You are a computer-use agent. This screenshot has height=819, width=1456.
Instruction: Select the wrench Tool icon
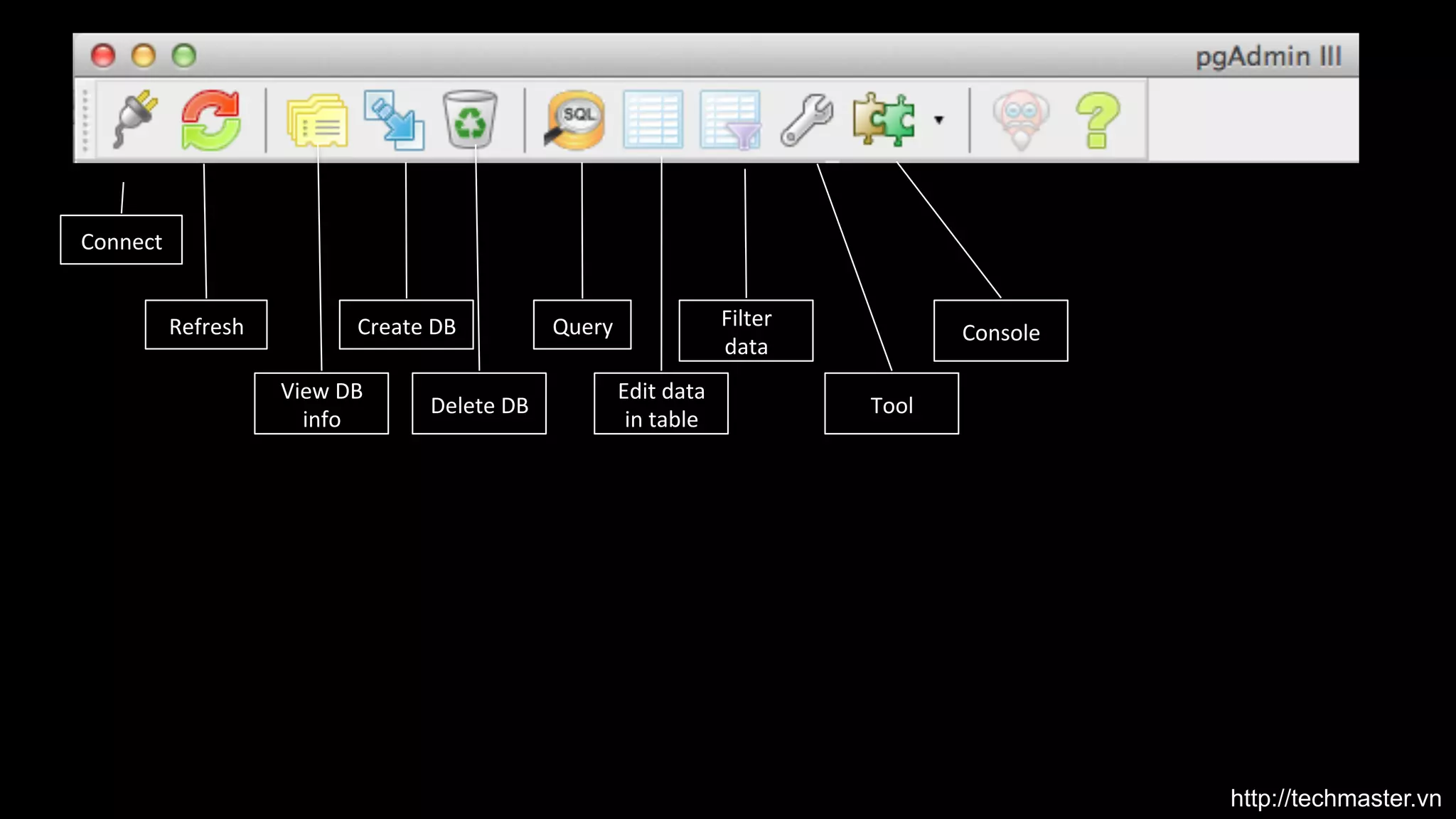point(807,119)
